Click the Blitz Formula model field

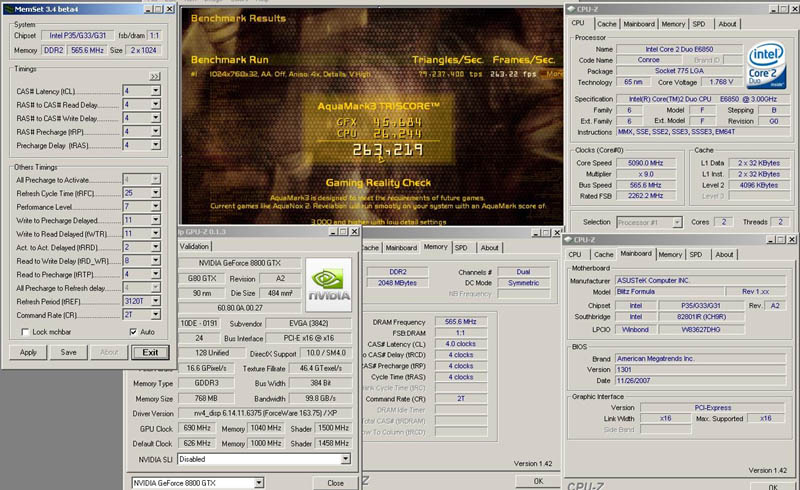point(669,291)
